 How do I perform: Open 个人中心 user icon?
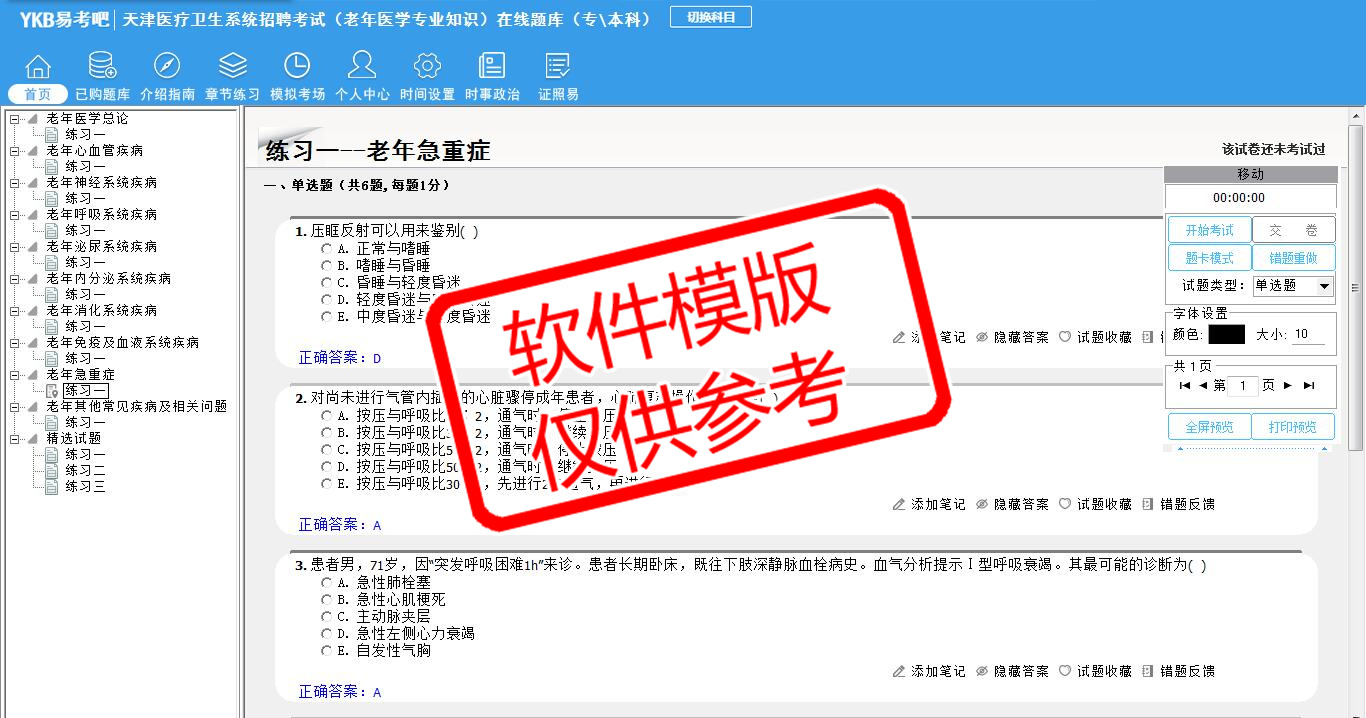(x=362, y=67)
